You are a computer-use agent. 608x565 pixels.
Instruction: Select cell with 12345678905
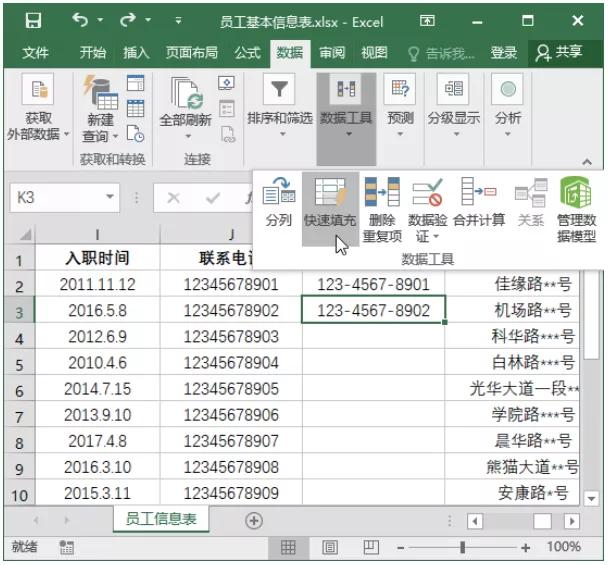tap(231, 389)
